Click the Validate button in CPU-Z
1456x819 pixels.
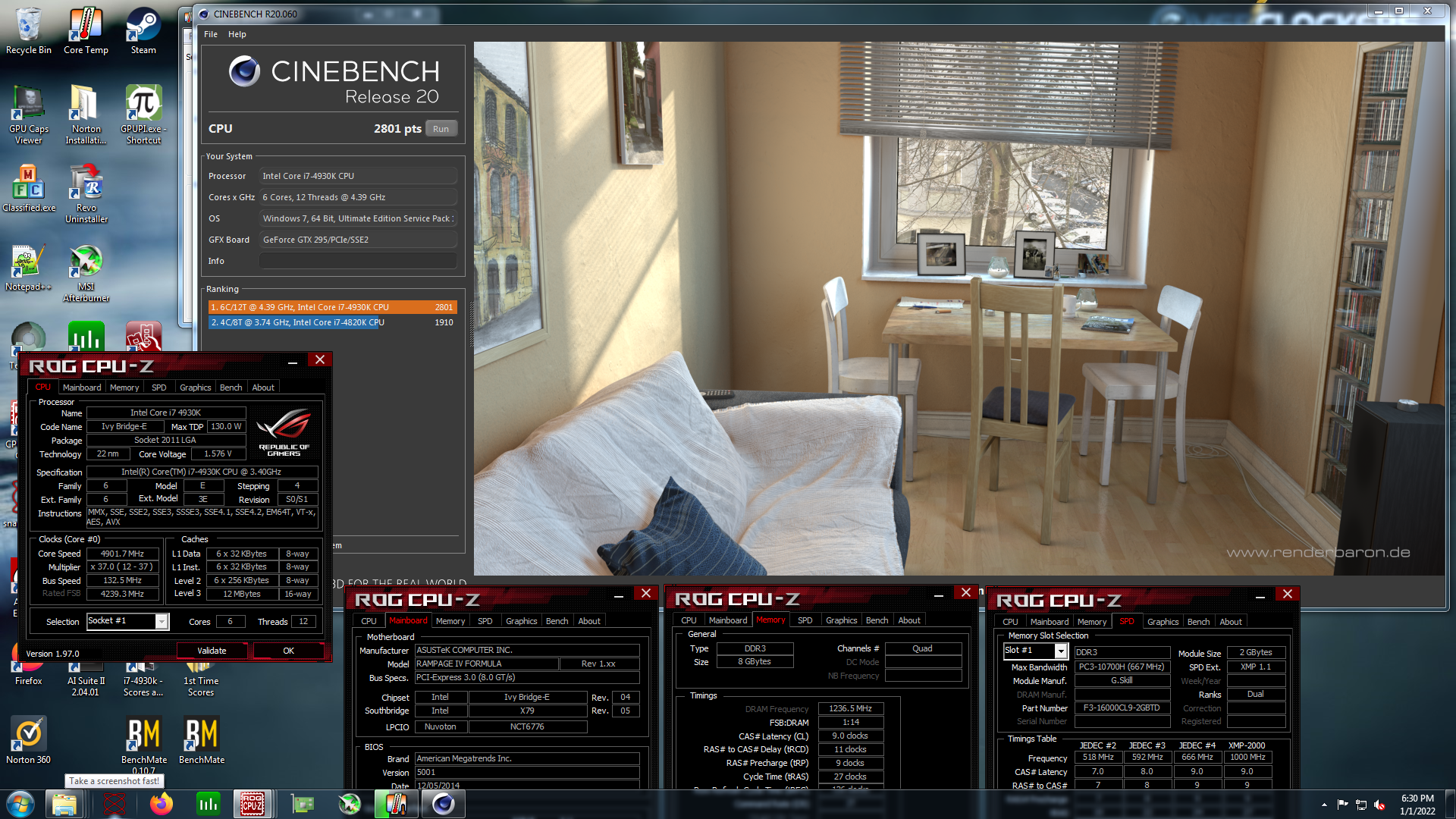tap(212, 651)
